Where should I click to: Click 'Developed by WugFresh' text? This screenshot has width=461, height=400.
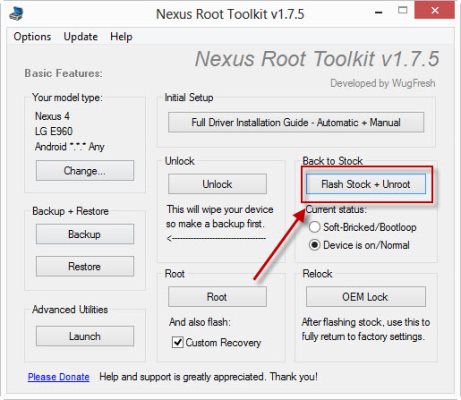tap(383, 83)
